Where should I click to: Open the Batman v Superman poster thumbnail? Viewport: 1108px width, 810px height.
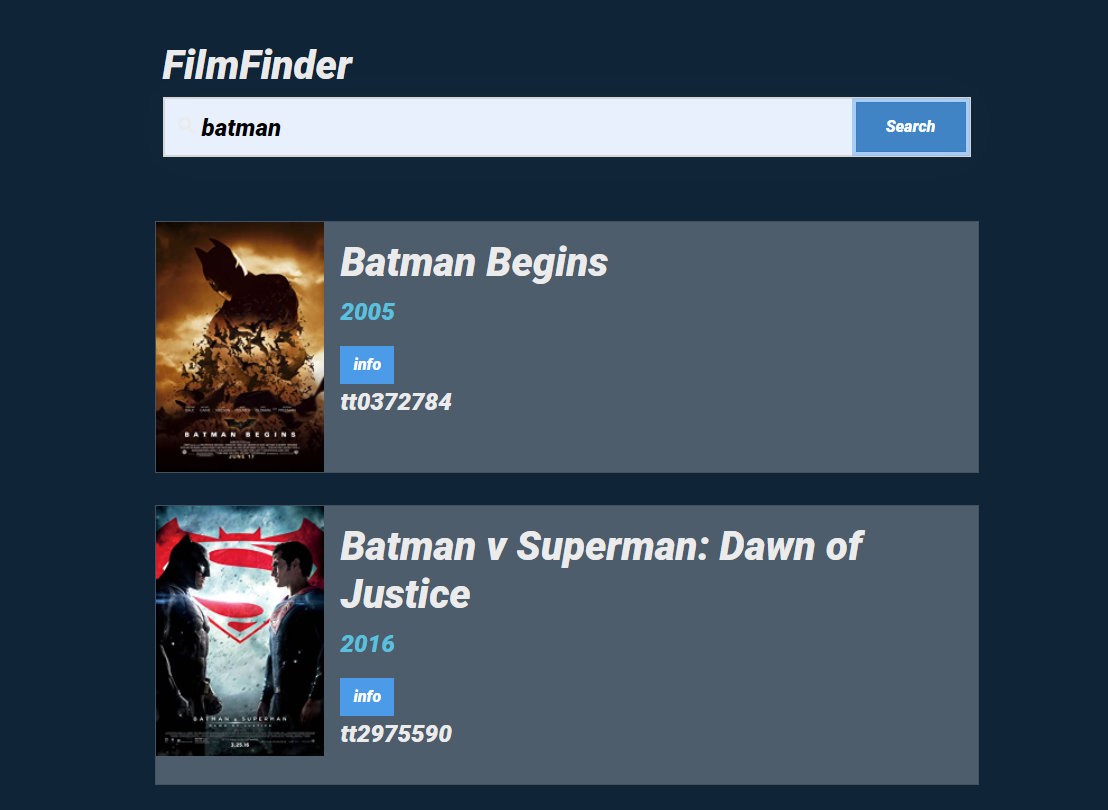(240, 630)
